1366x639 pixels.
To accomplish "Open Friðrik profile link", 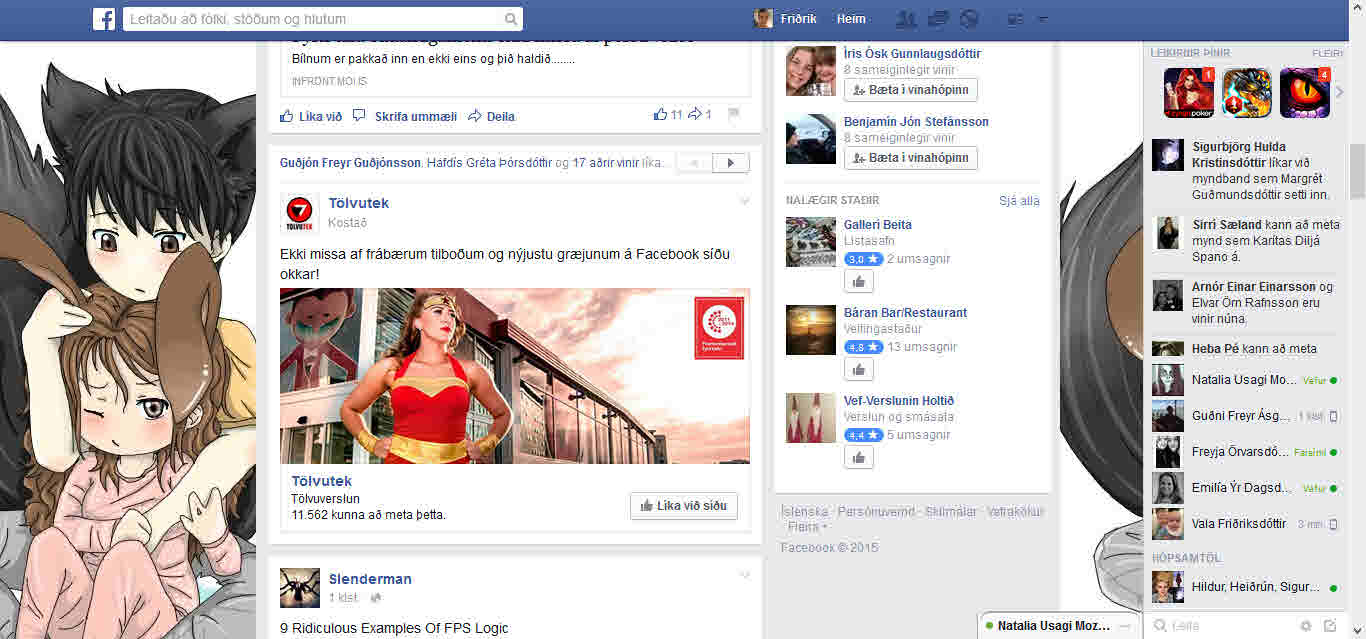I will coord(796,19).
